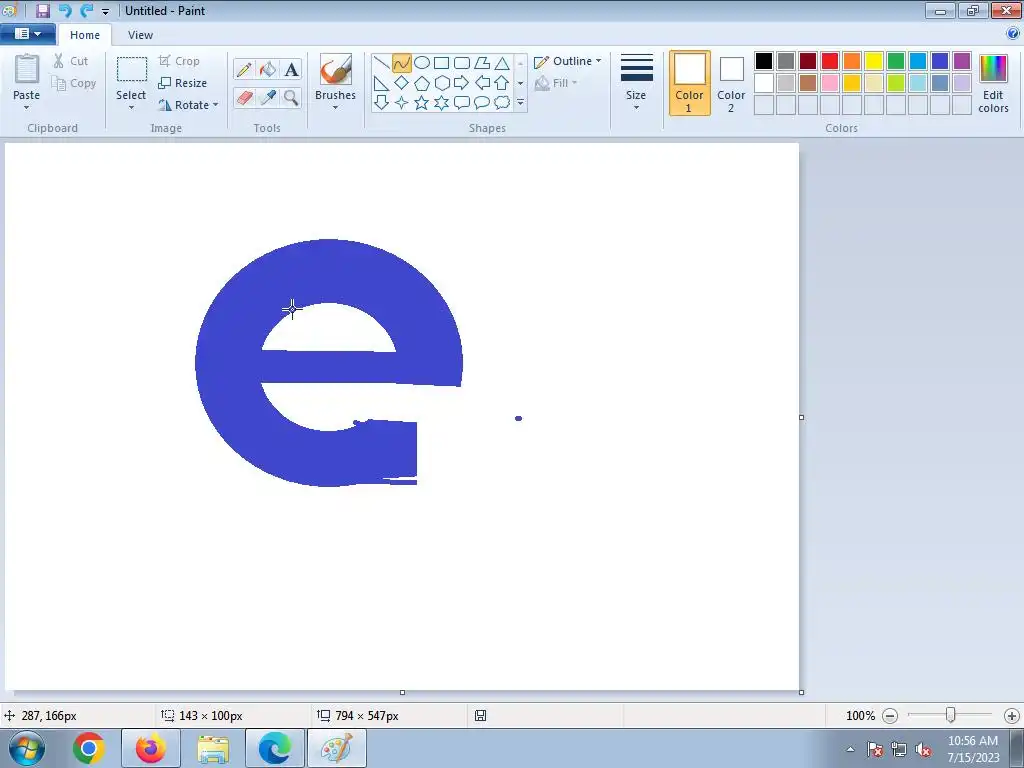This screenshot has width=1024, height=768.
Task: Select the Four-point star shape
Action: click(402, 103)
